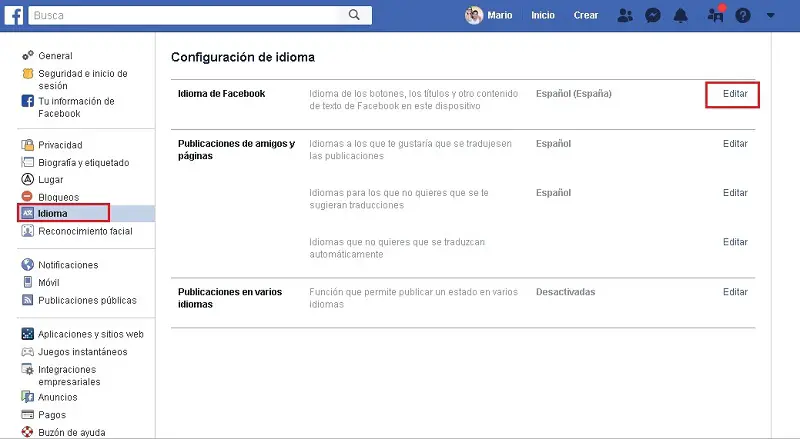Click the Privacidad padlock icon
This screenshot has height=439, width=800.
28,144
